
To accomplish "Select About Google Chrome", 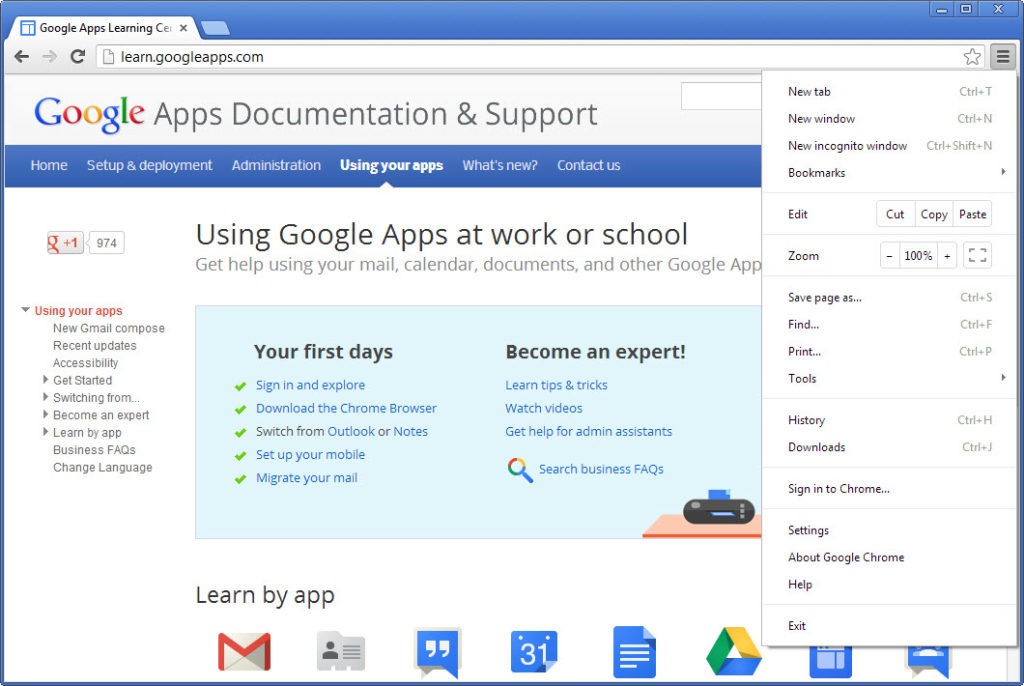I will pyautogui.click(x=889, y=557).
